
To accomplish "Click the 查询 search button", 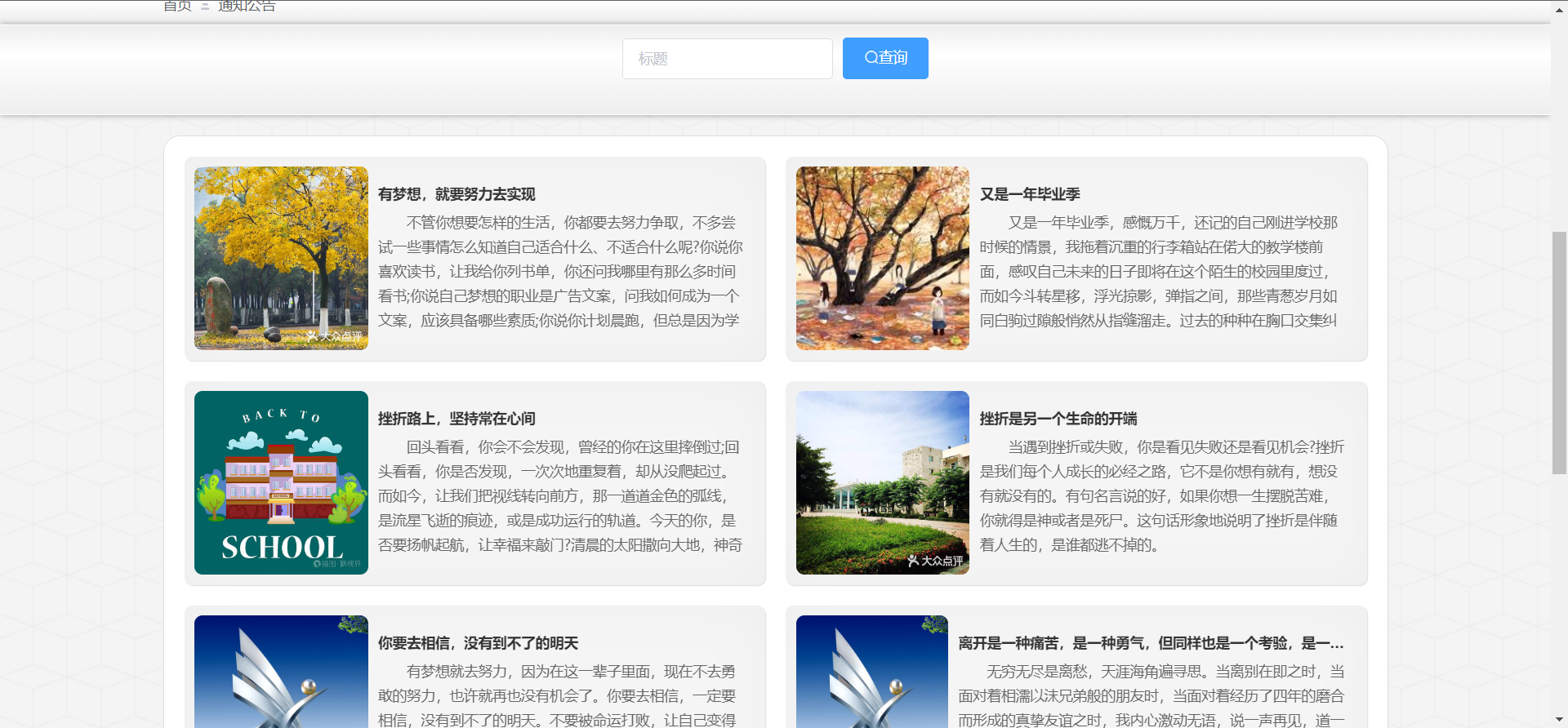I will tap(885, 58).
